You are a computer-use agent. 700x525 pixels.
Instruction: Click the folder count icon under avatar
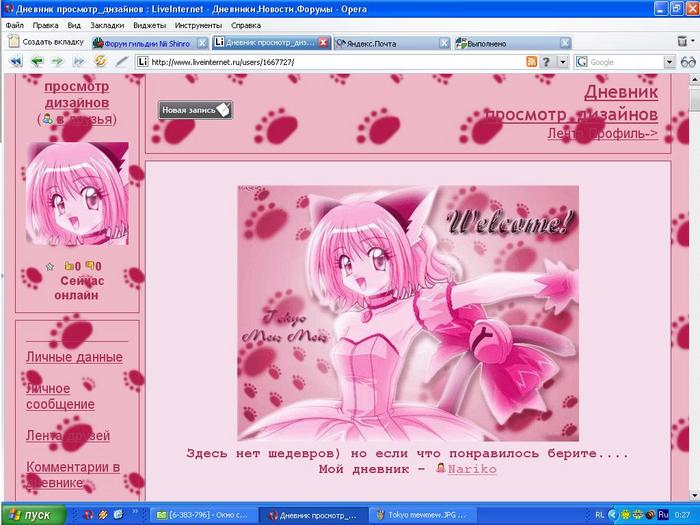coord(69,266)
